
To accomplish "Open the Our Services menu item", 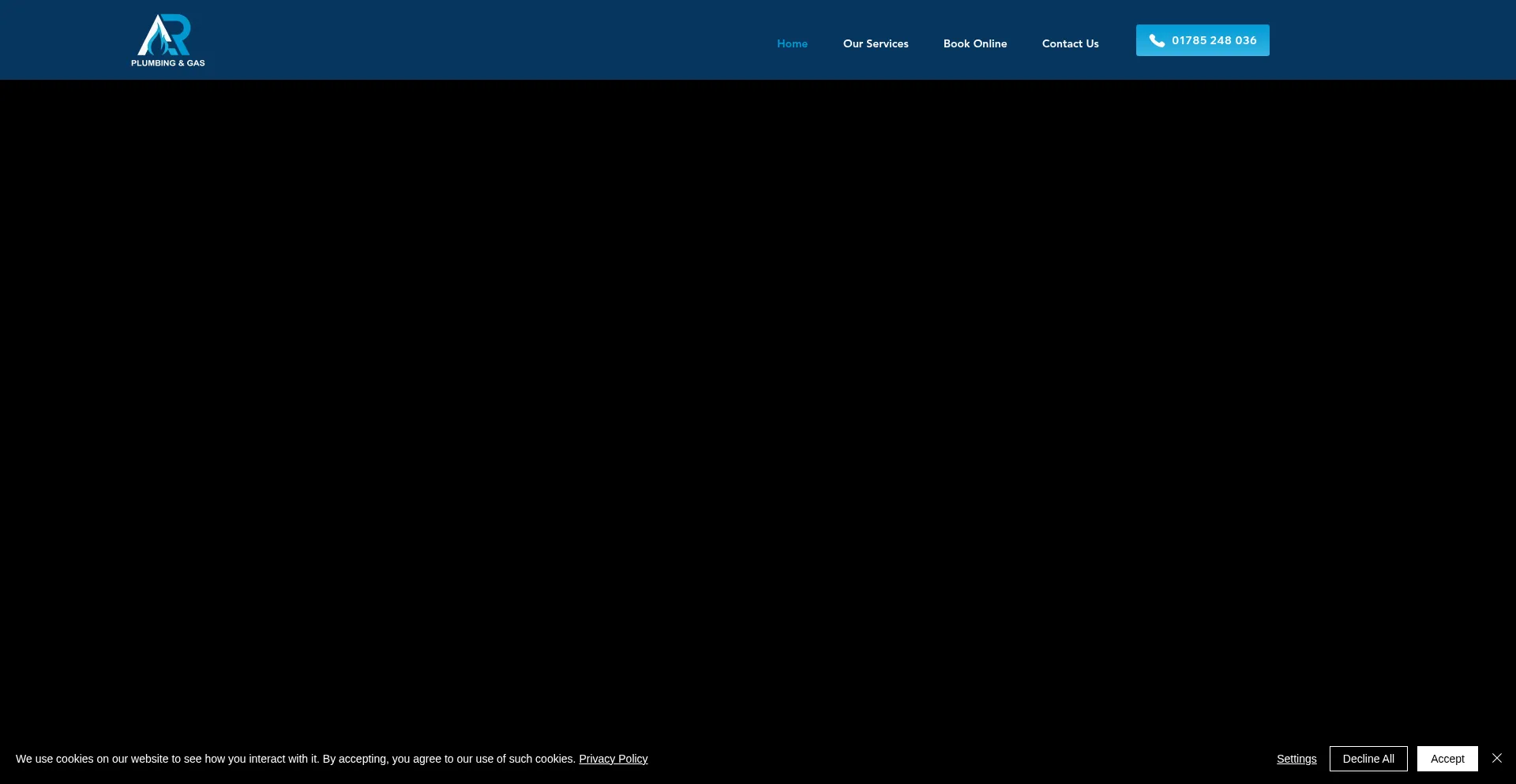I will coord(875,43).
